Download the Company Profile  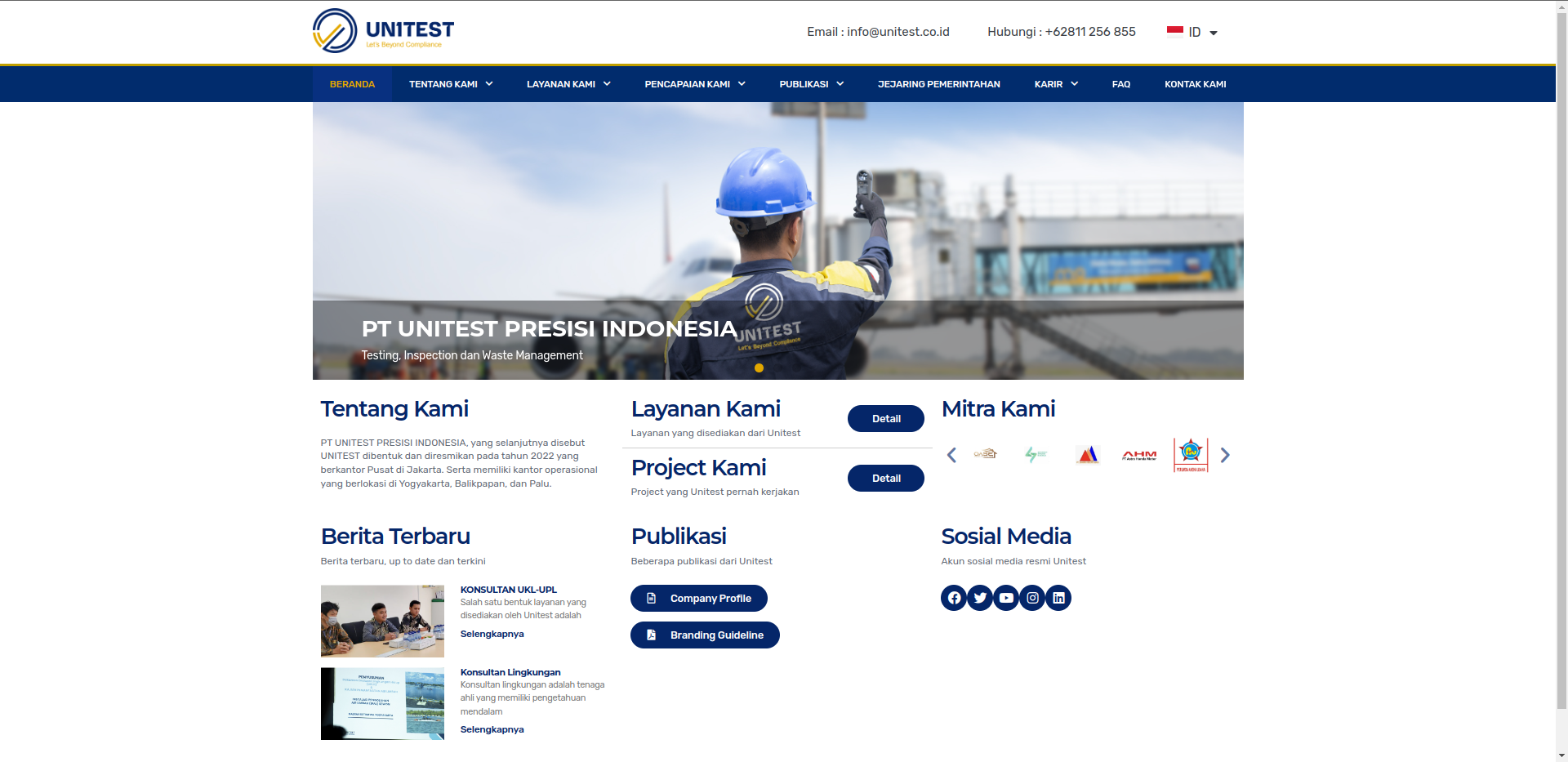[x=698, y=598]
